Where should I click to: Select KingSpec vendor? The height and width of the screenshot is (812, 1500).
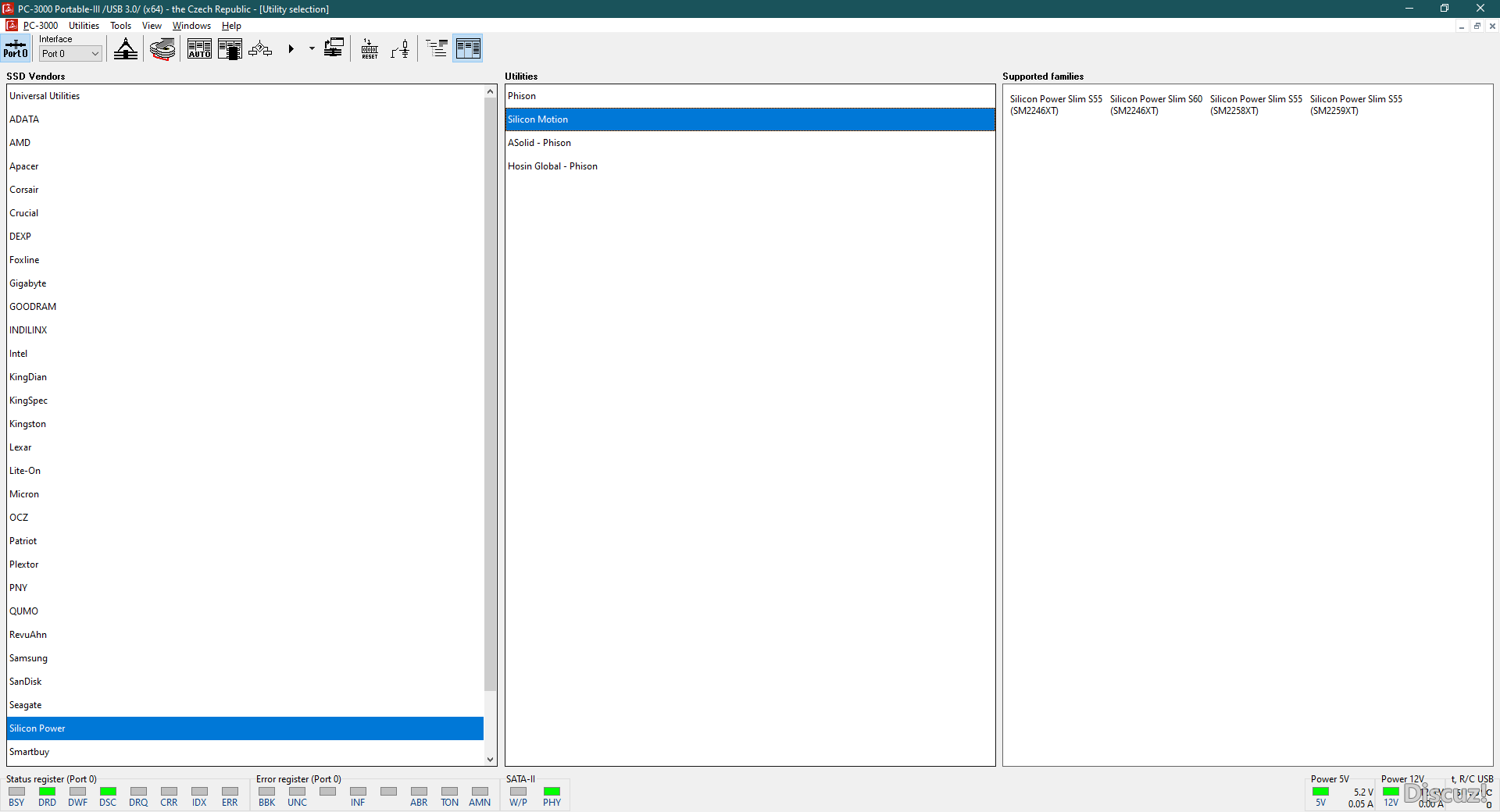245,401
